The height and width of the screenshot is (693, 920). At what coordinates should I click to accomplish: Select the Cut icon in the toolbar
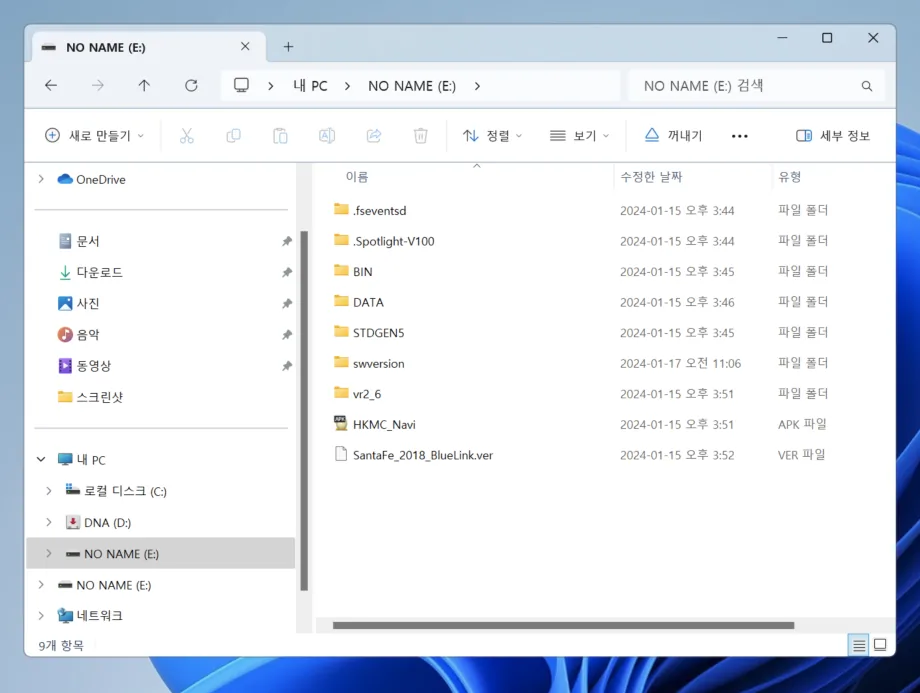(186, 135)
